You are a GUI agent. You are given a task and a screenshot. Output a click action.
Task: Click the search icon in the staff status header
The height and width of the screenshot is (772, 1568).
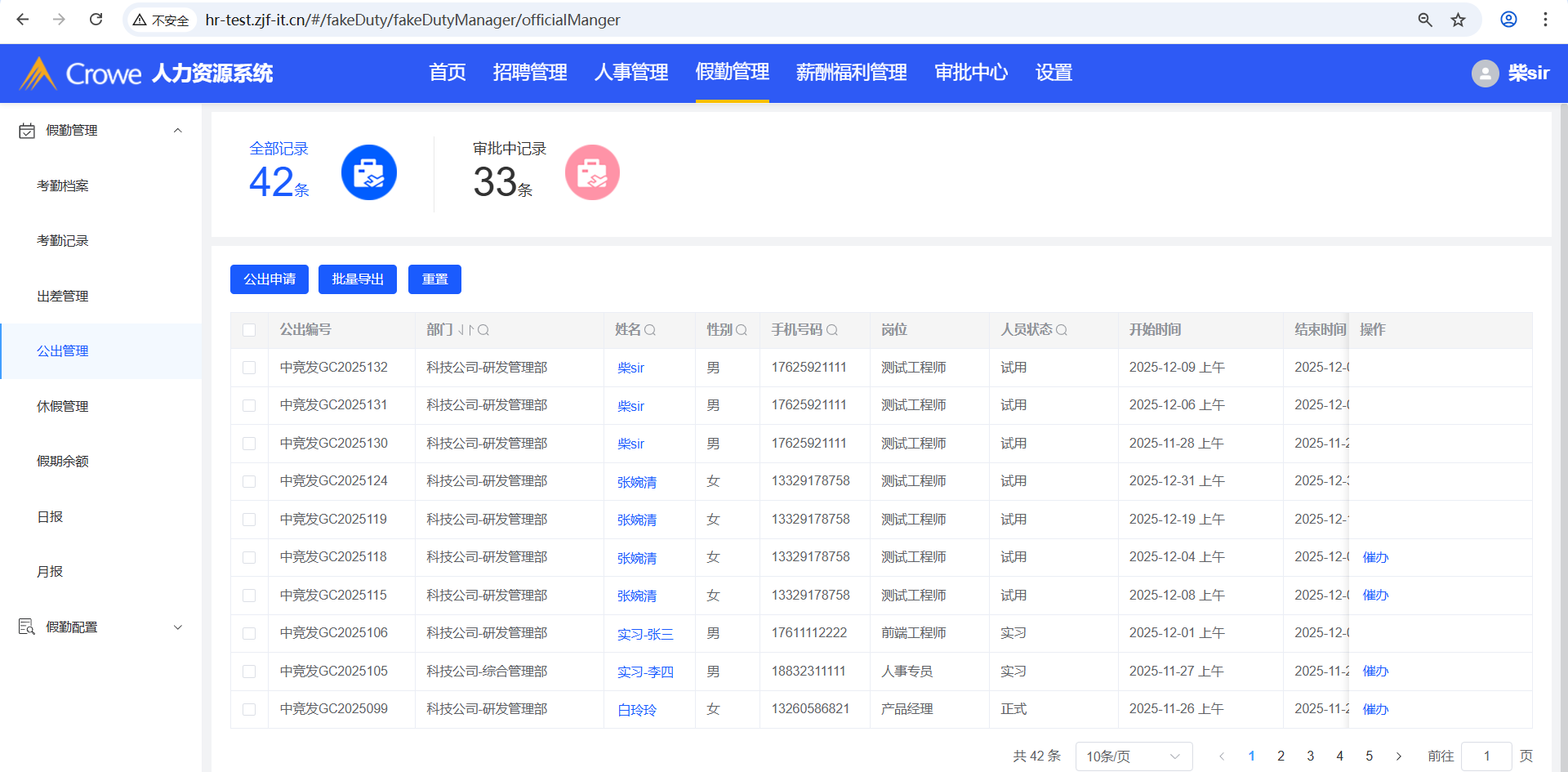coord(1061,330)
